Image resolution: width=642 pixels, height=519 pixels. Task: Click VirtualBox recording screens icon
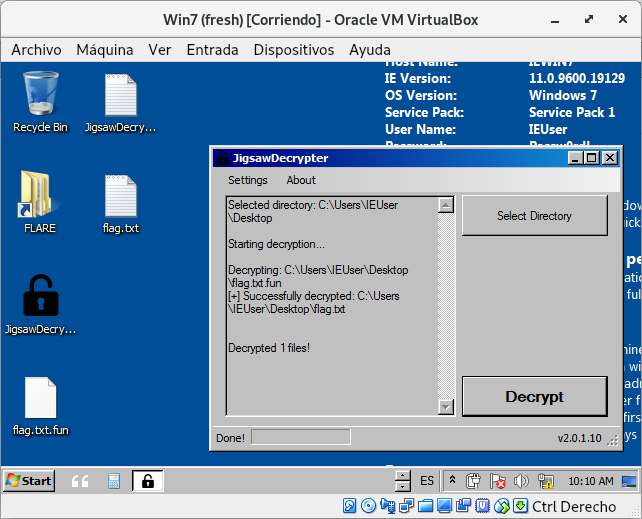[x=463, y=506]
